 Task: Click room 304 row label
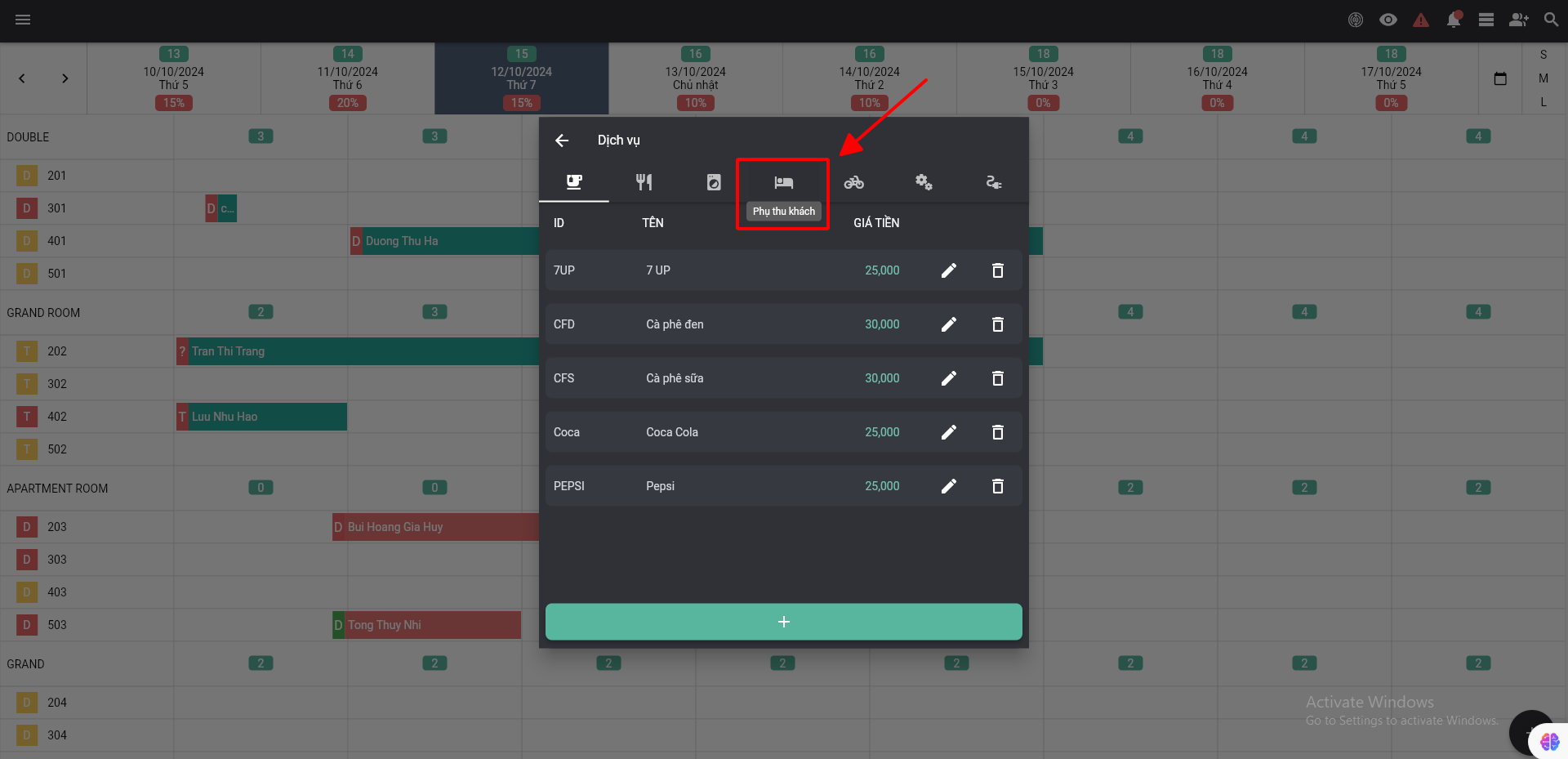pyautogui.click(x=57, y=735)
